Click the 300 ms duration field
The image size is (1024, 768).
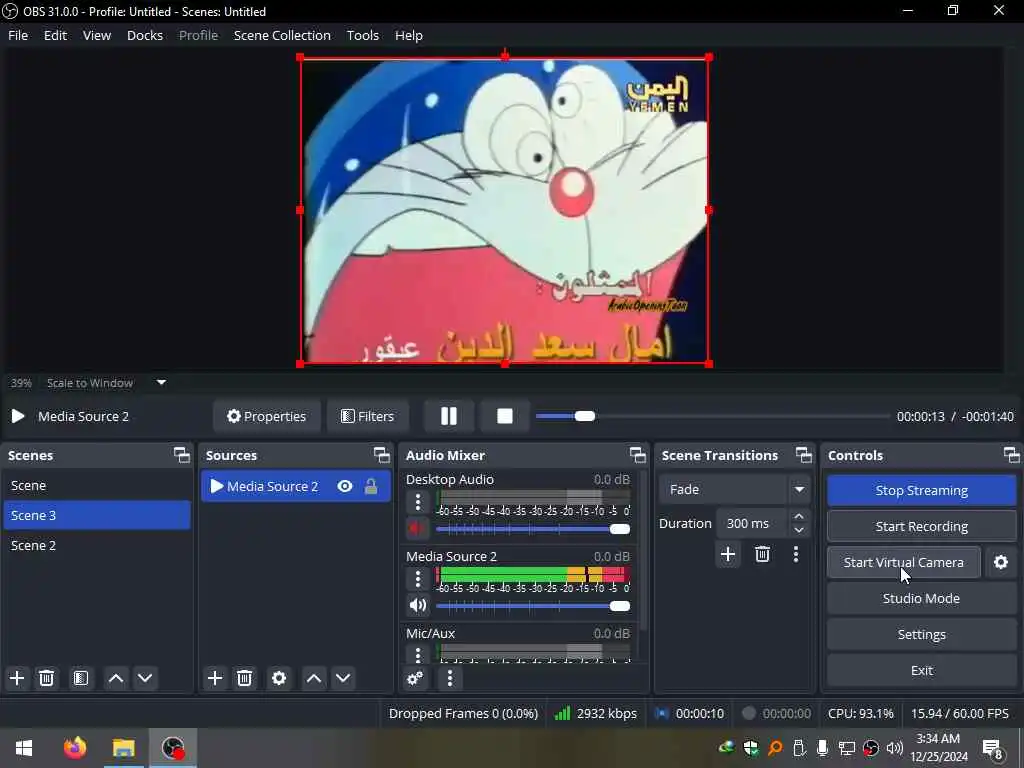[753, 523]
